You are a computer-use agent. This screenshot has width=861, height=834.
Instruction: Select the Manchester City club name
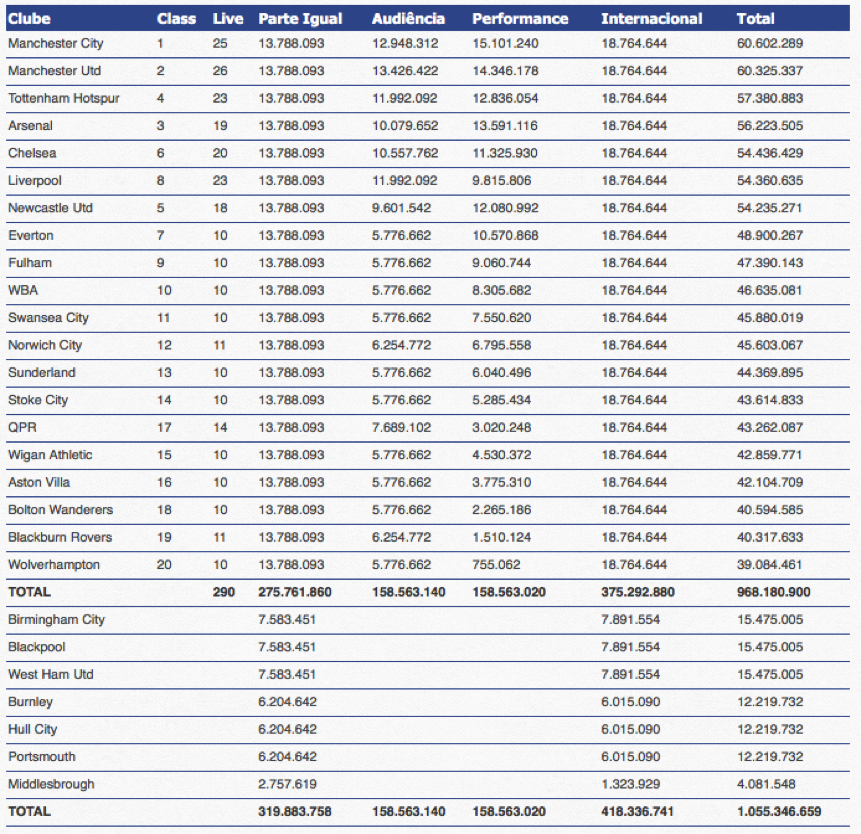click(x=55, y=44)
